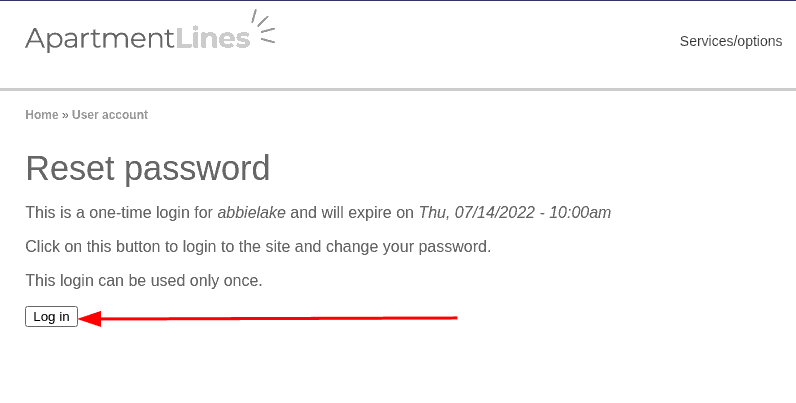The image size is (796, 403).
Task: Select the User account breadcrumb
Action: 110,115
